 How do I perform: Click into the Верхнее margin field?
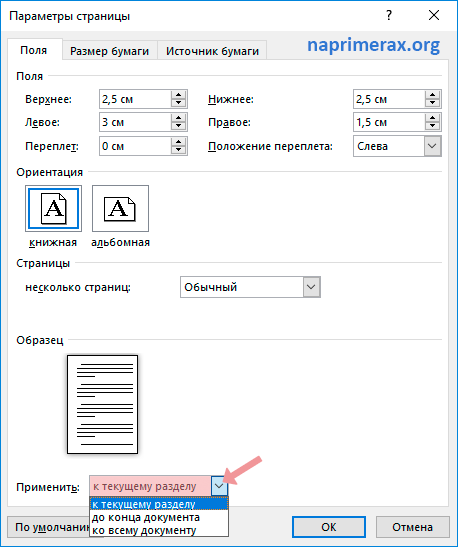pos(135,99)
